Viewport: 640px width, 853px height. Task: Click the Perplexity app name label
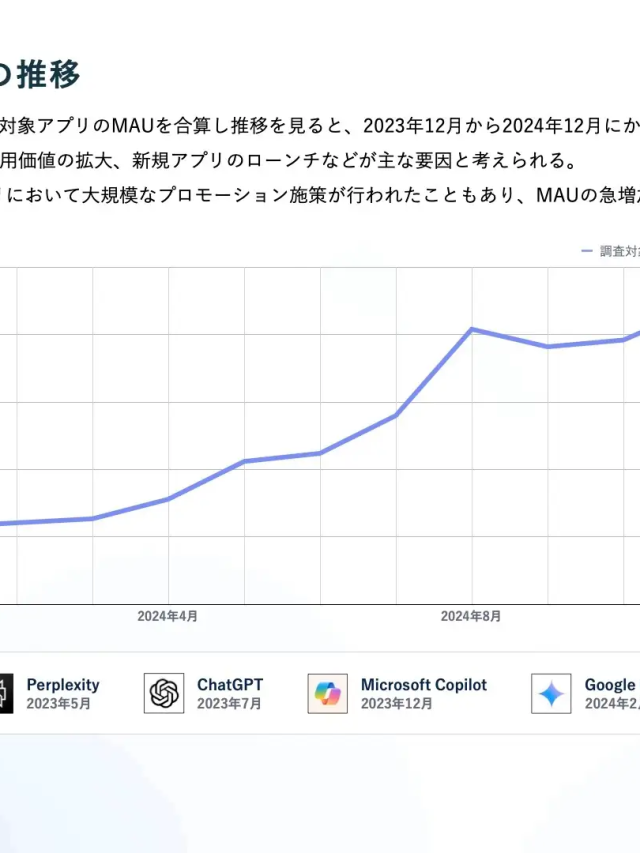click(x=63, y=685)
